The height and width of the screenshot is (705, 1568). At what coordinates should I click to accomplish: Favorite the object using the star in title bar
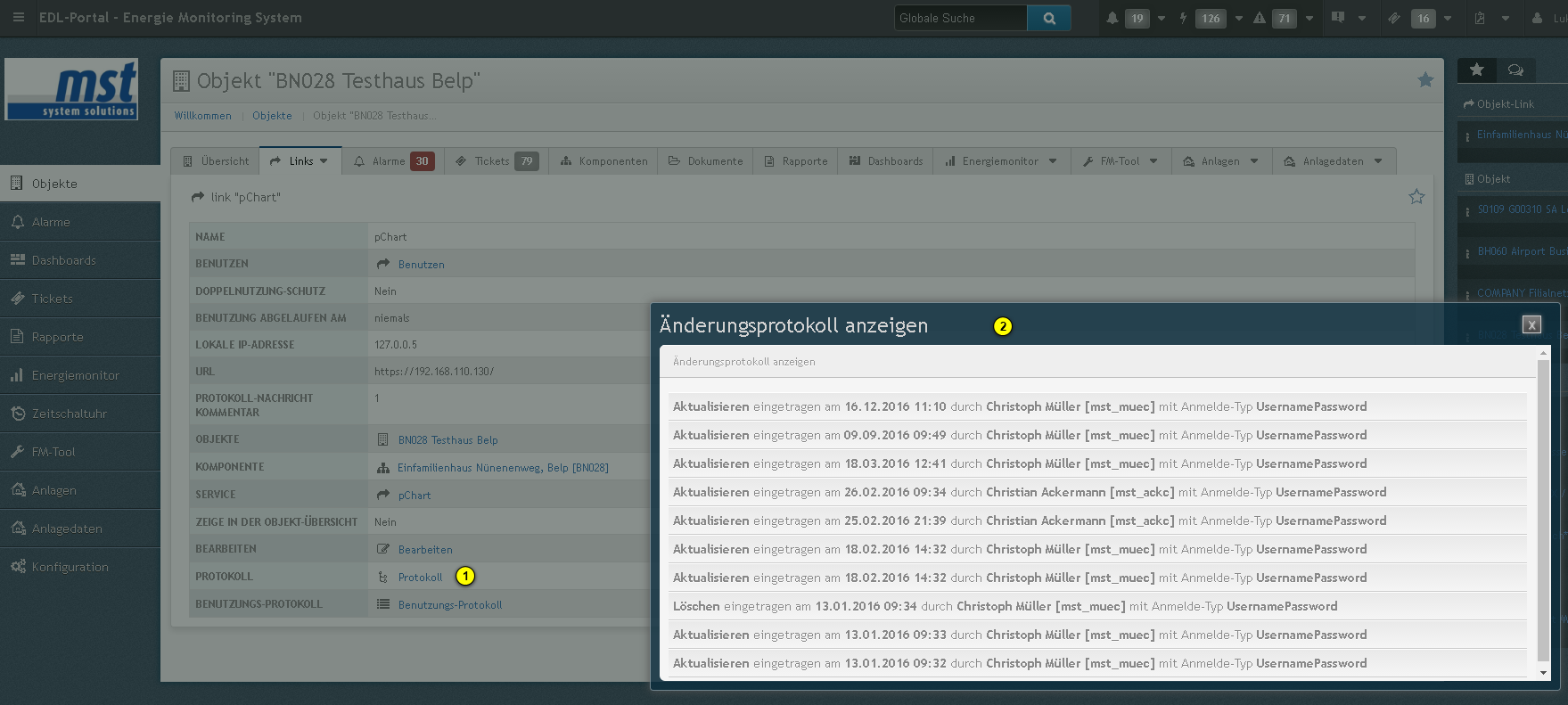pos(1425,80)
